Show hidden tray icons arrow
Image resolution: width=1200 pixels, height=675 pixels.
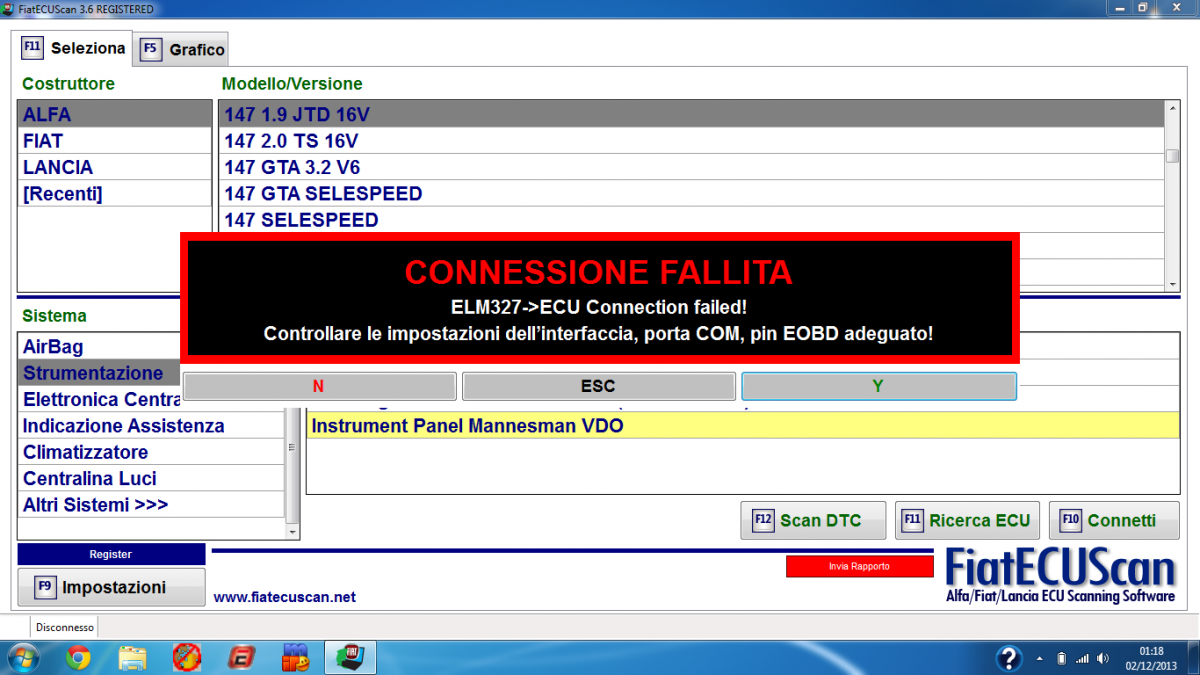1040,658
